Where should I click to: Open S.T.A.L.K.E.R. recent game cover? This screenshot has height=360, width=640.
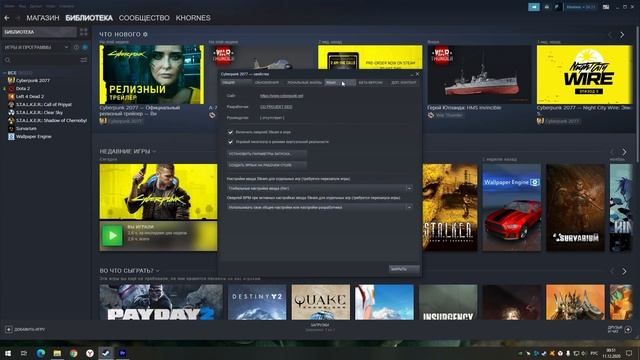pyautogui.click(x=450, y=208)
